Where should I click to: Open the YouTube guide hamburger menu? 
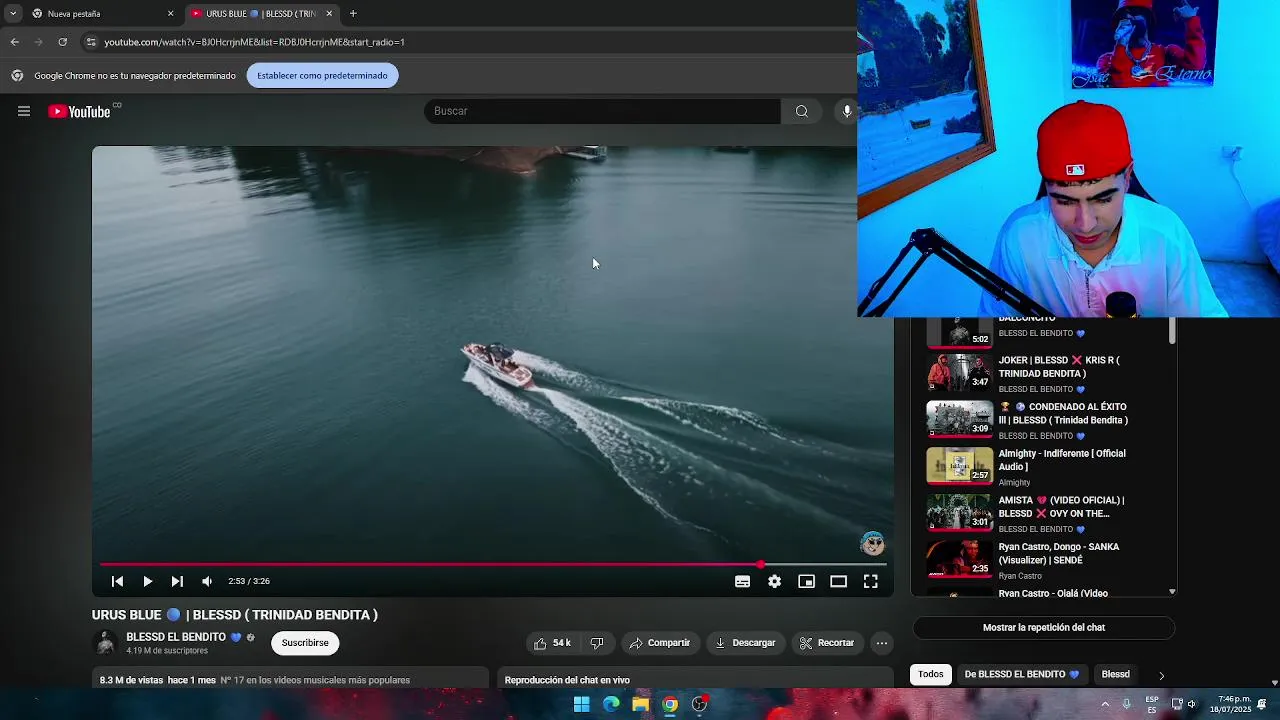click(x=24, y=111)
